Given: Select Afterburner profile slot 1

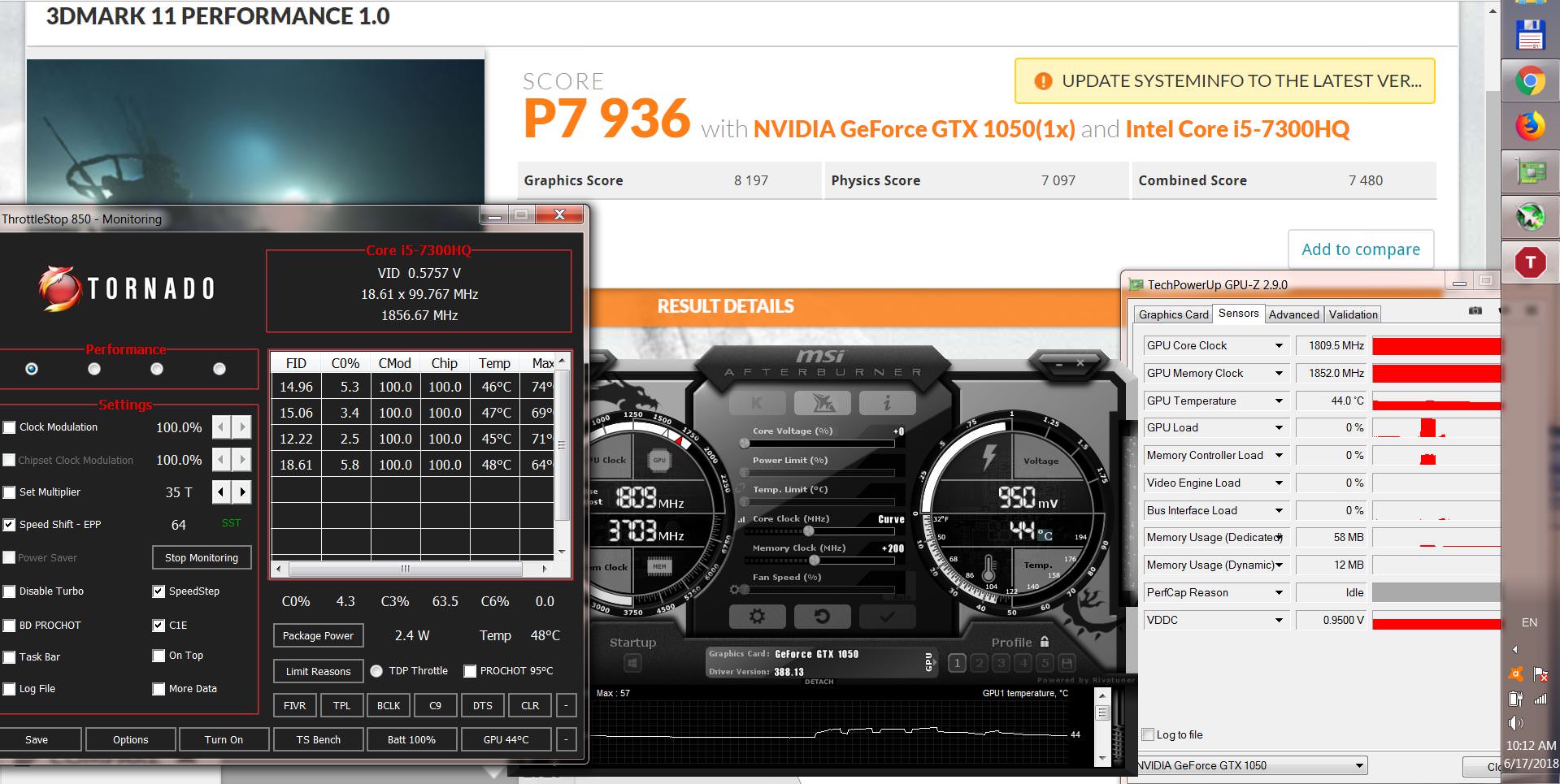Looking at the screenshot, I should (958, 663).
